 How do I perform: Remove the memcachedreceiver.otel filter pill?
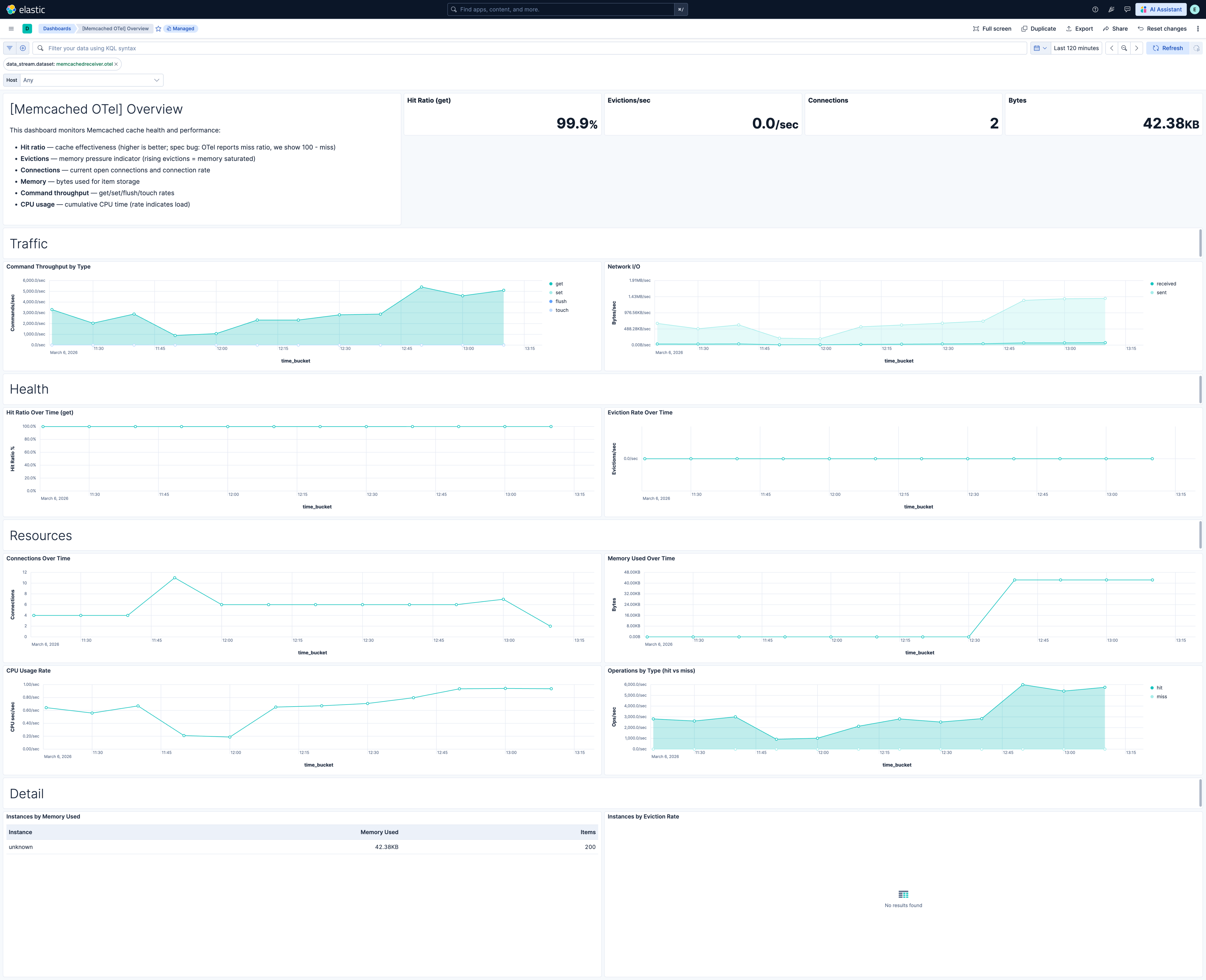116,64
